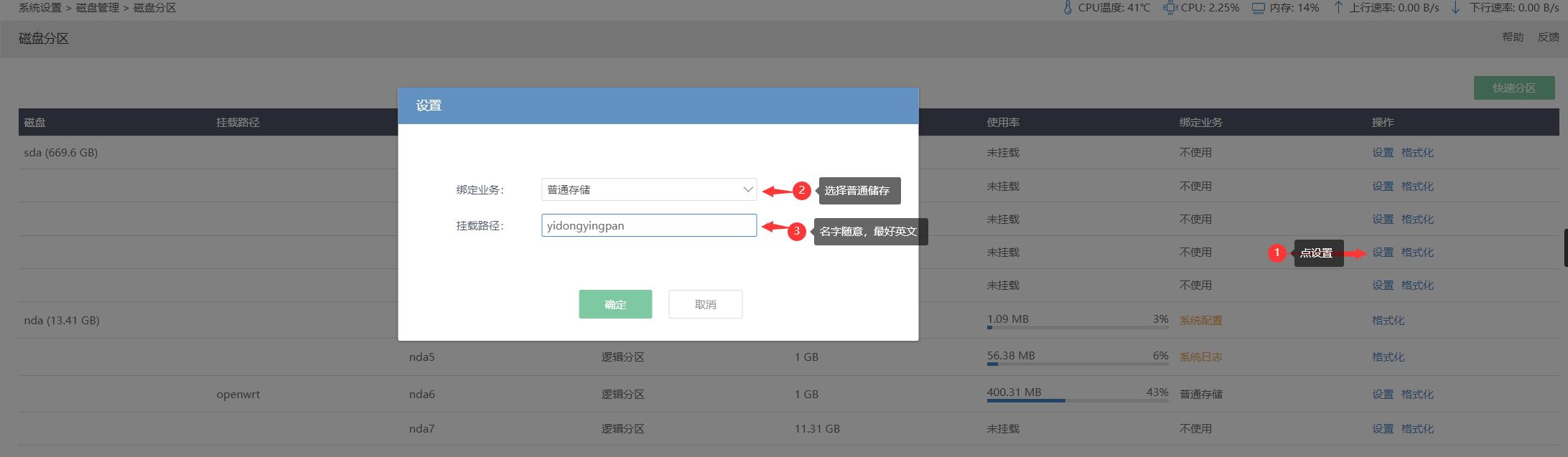1568x457 pixels.
Task: Open the 反馈 link in the page header
Action: pyautogui.click(x=1548, y=37)
